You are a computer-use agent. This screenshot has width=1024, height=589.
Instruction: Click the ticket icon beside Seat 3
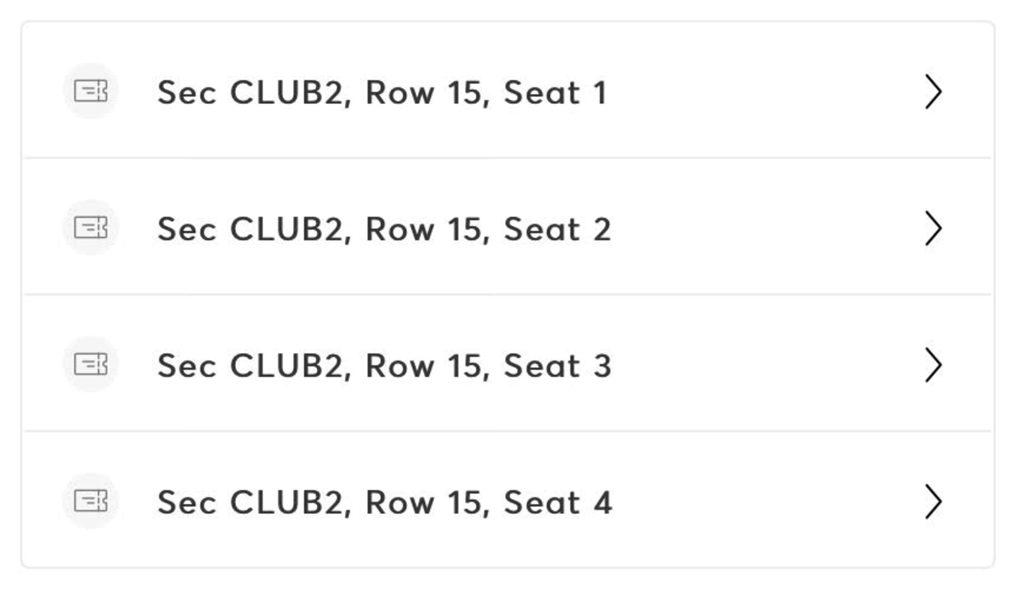[91, 364]
